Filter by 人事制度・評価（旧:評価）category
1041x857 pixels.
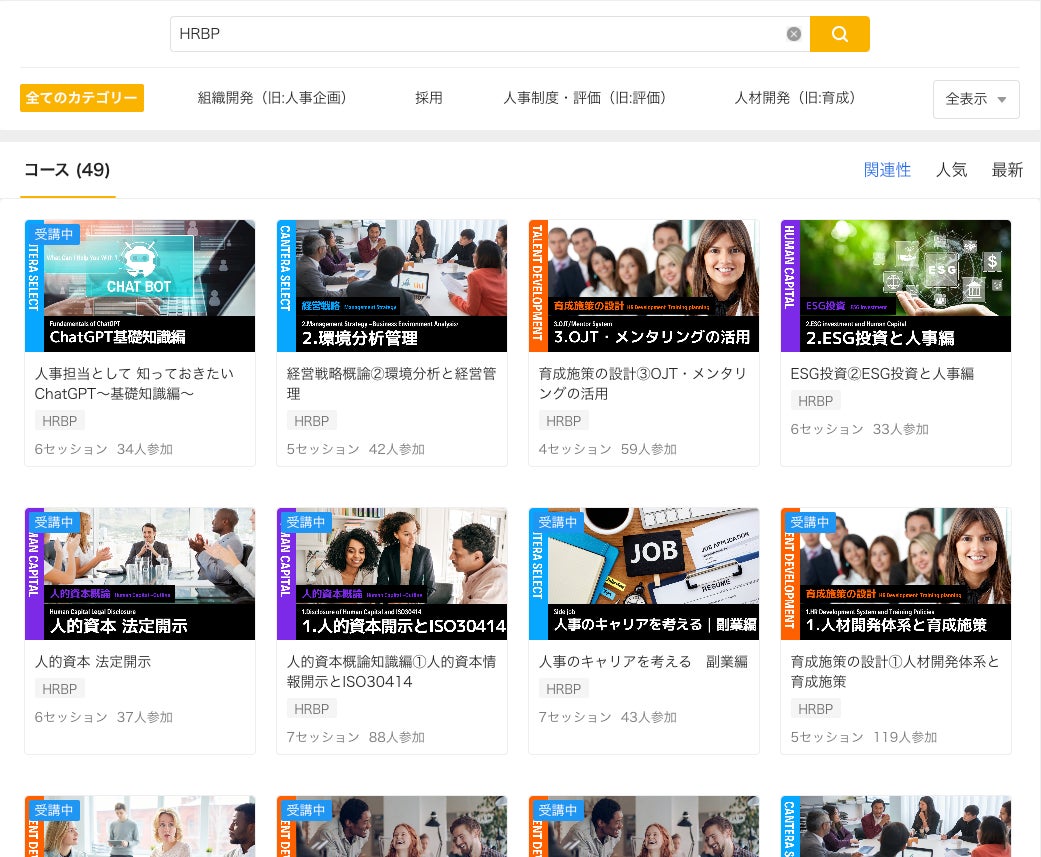[x=584, y=98]
